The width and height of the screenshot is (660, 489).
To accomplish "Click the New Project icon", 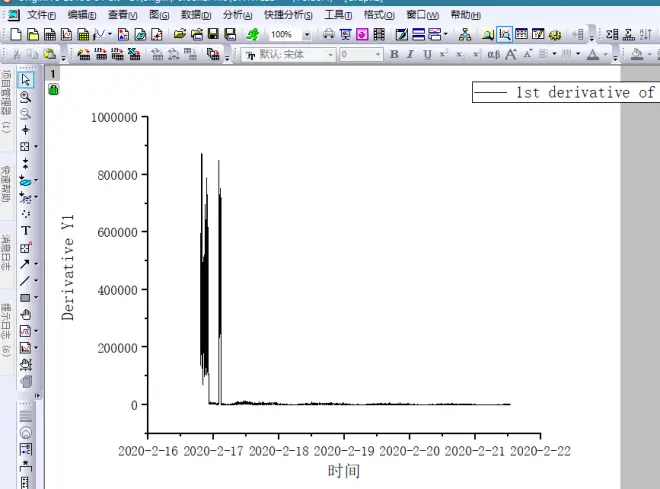I will coord(16,34).
